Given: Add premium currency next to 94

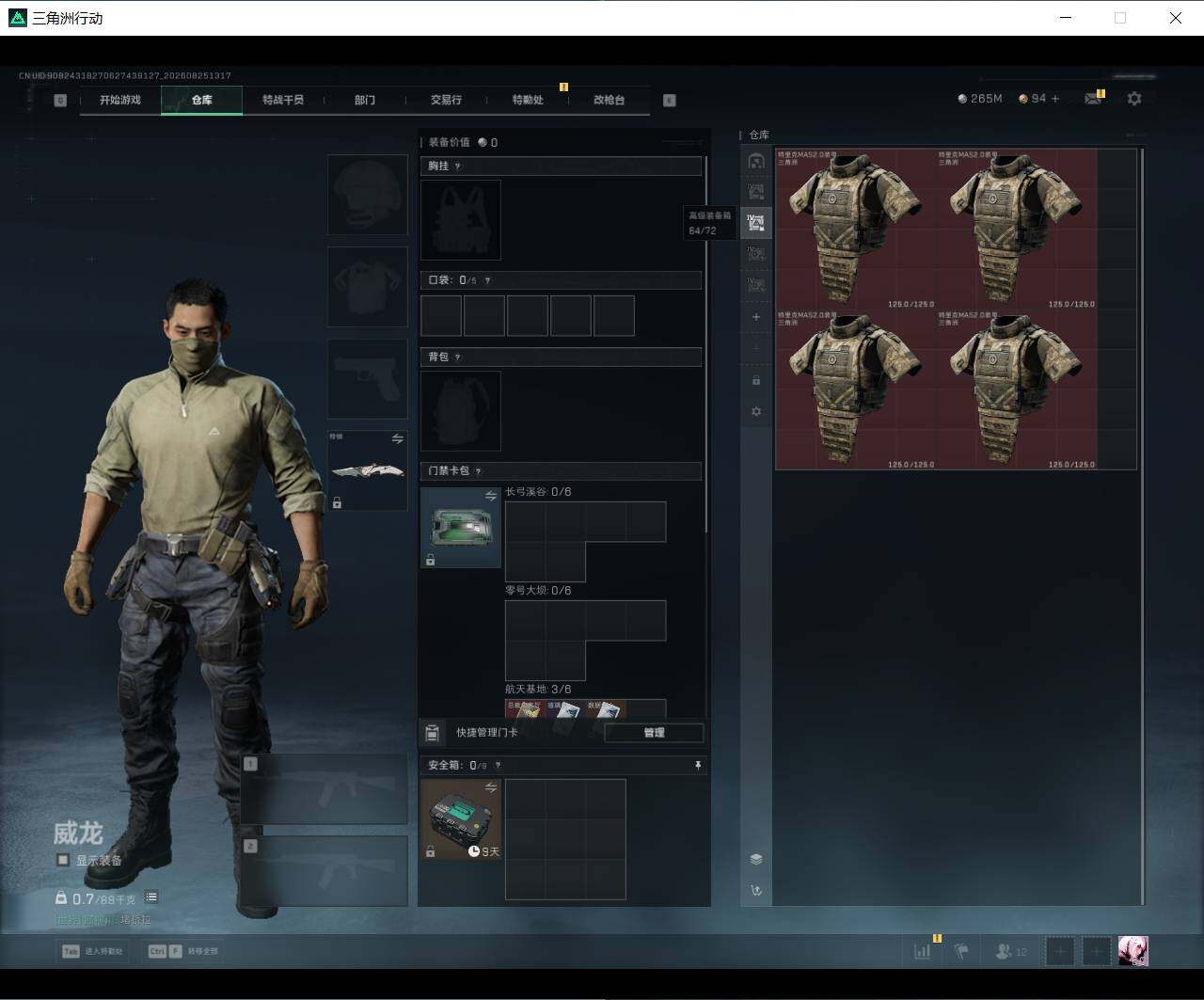Looking at the screenshot, I should [x=1055, y=98].
